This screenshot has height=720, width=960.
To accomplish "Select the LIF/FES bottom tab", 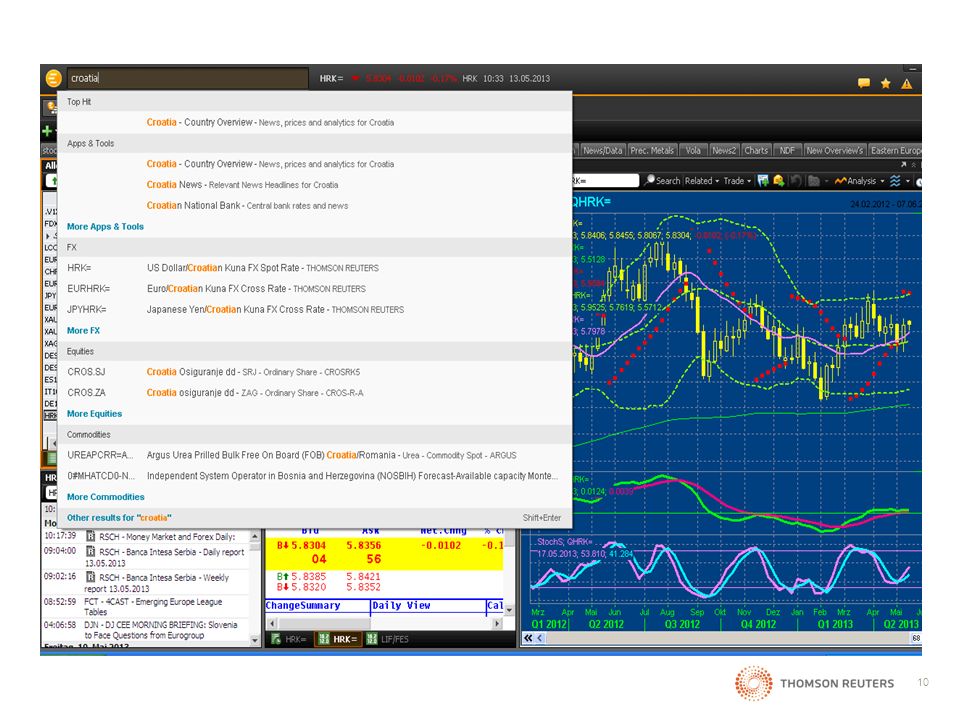I will pyautogui.click(x=387, y=639).
